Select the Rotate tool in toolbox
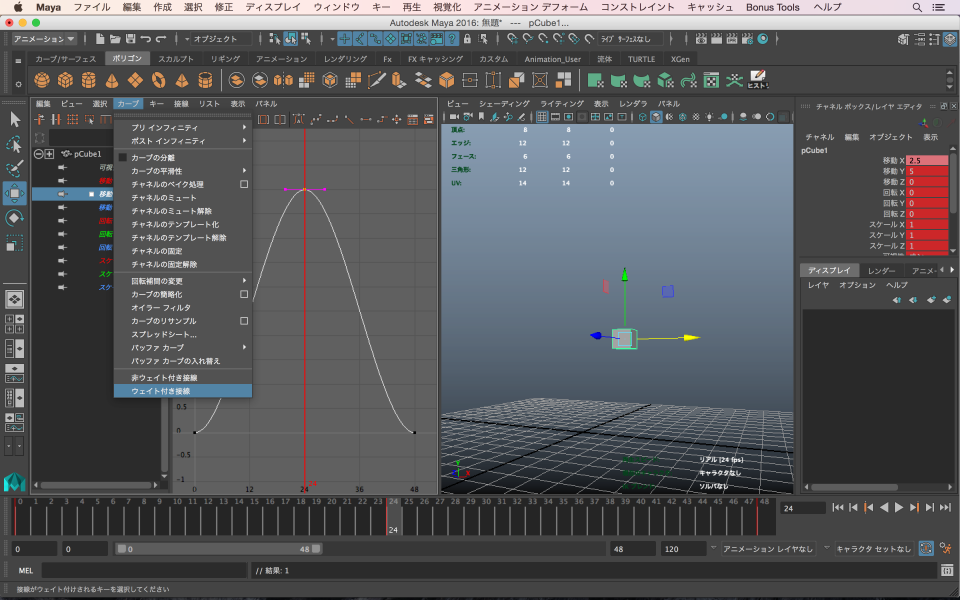Image resolution: width=960 pixels, height=600 pixels. pyautogui.click(x=15, y=219)
